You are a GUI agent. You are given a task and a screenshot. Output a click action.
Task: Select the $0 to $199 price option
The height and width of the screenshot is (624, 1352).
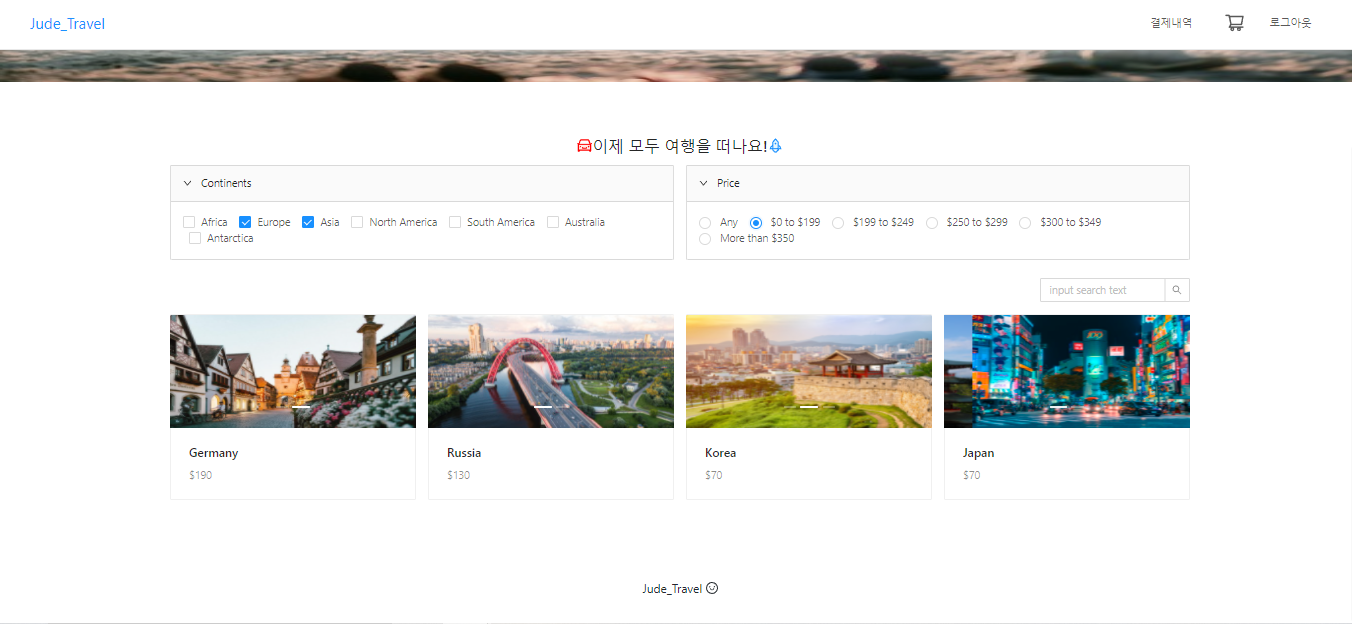pos(756,223)
